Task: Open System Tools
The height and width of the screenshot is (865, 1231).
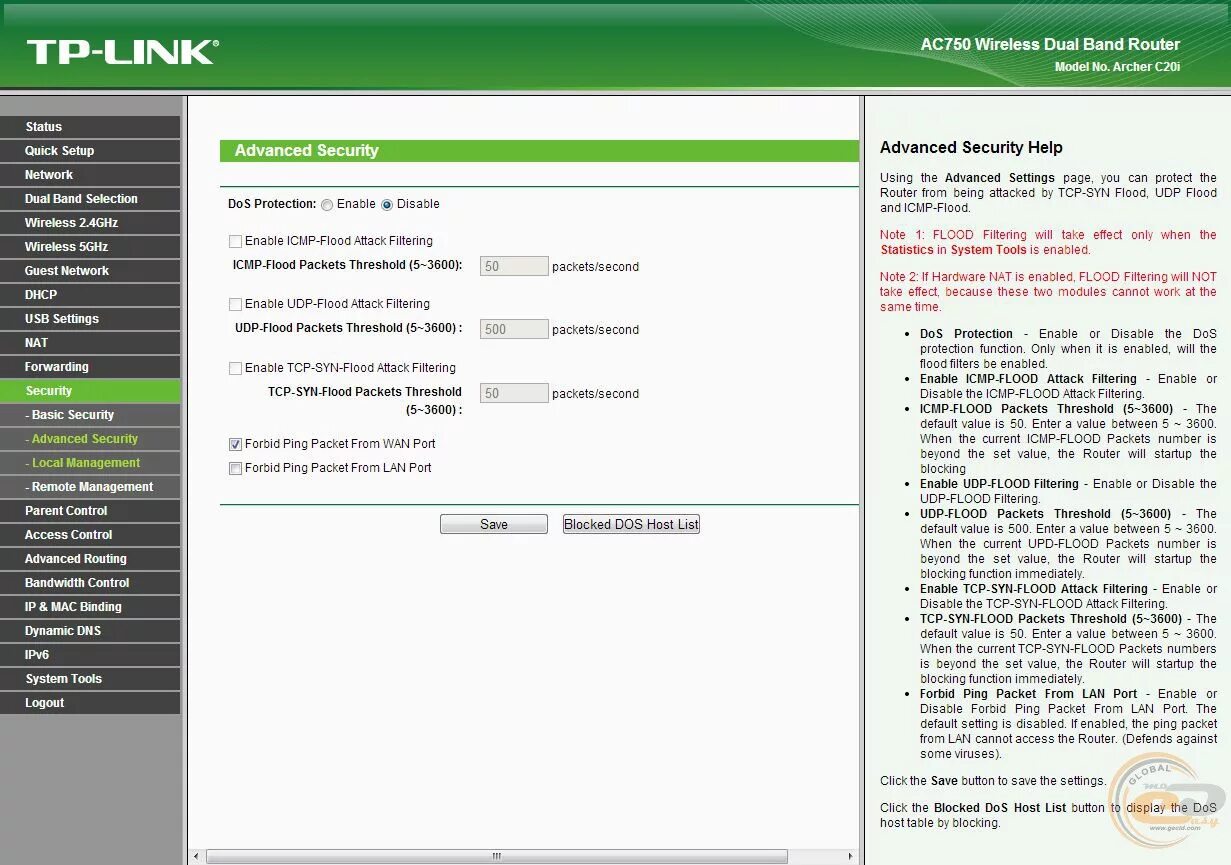Action: coord(90,679)
